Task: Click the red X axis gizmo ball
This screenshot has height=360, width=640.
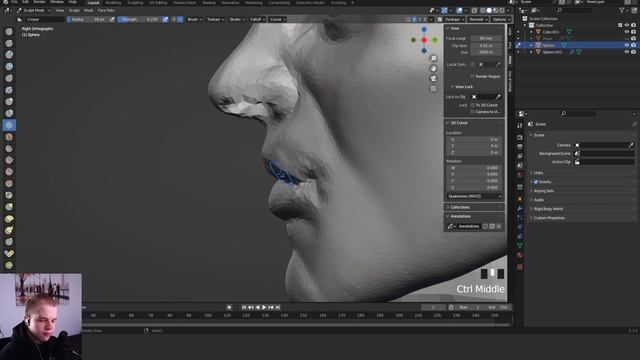Action: (x=424, y=40)
